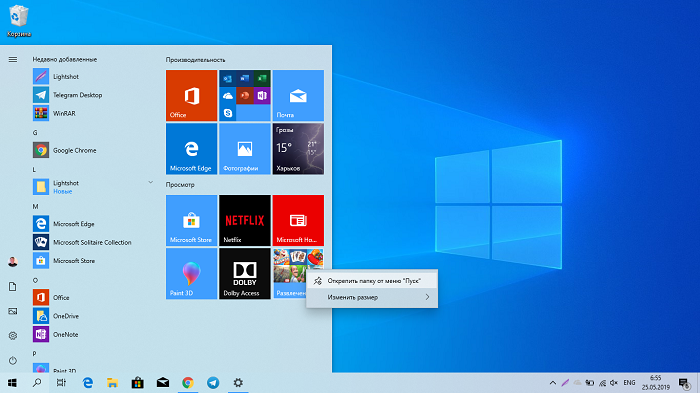Click the letter O section header
Image resolution: width=700 pixels, height=393 pixels.
(35, 280)
